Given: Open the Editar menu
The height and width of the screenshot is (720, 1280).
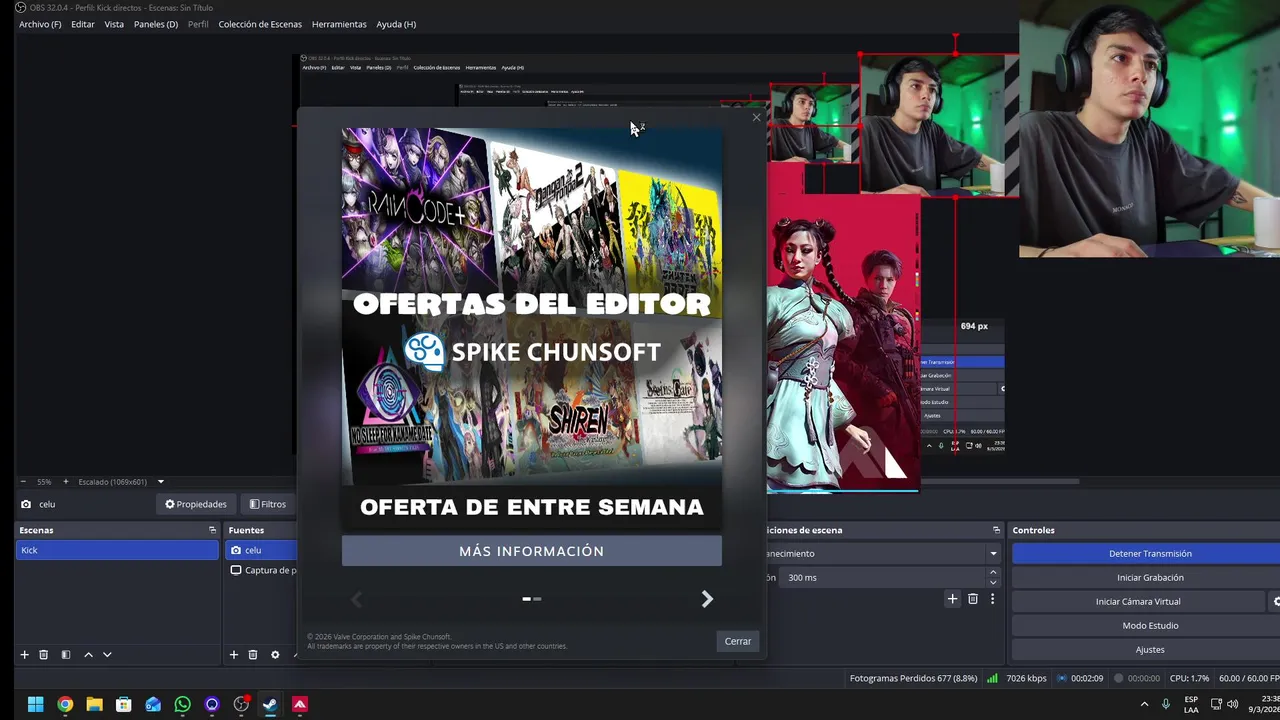Looking at the screenshot, I should pyautogui.click(x=83, y=24).
